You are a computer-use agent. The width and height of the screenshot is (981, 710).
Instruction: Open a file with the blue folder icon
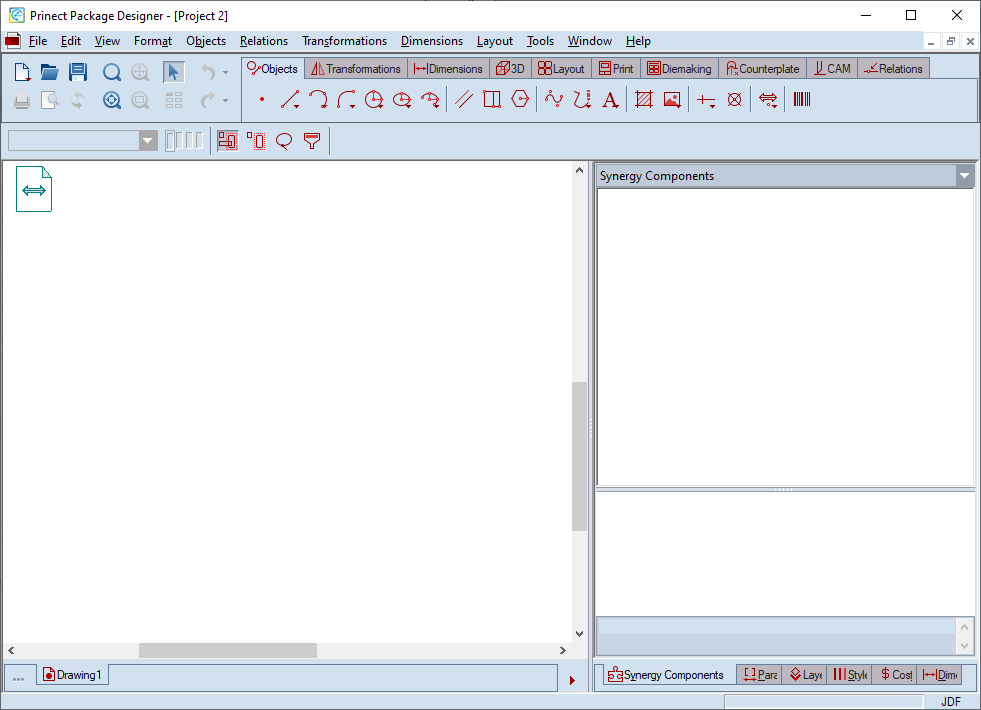tap(49, 72)
